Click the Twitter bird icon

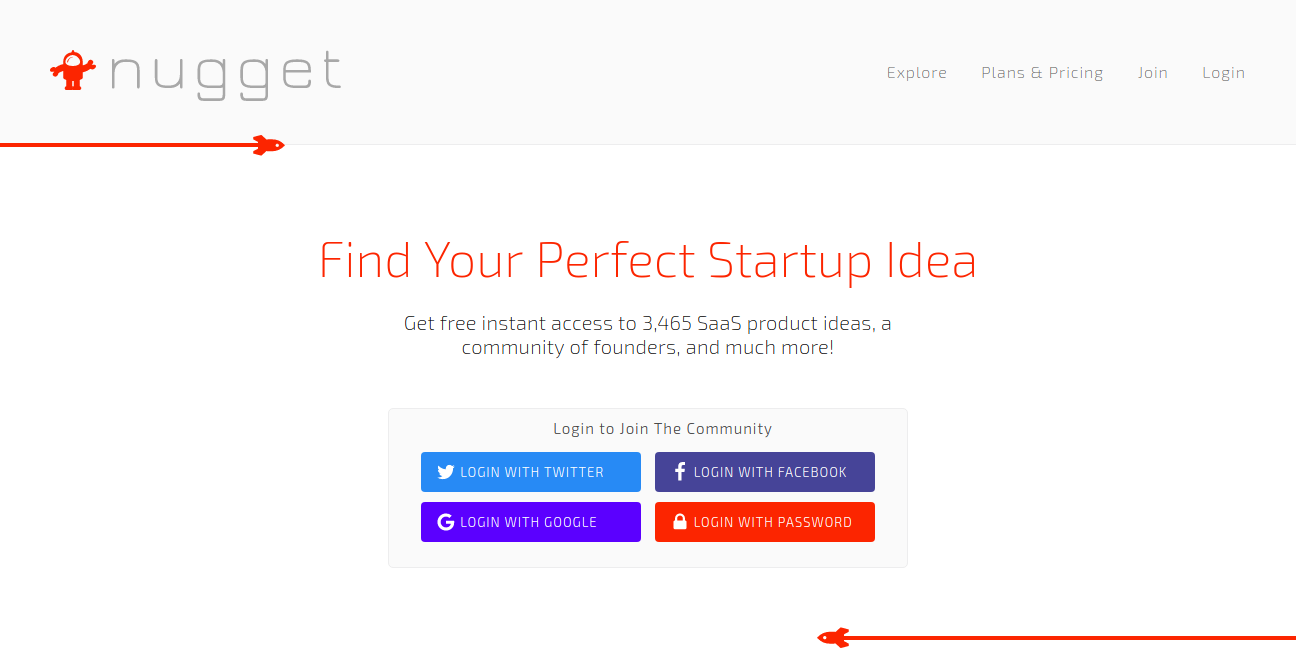click(446, 472)
